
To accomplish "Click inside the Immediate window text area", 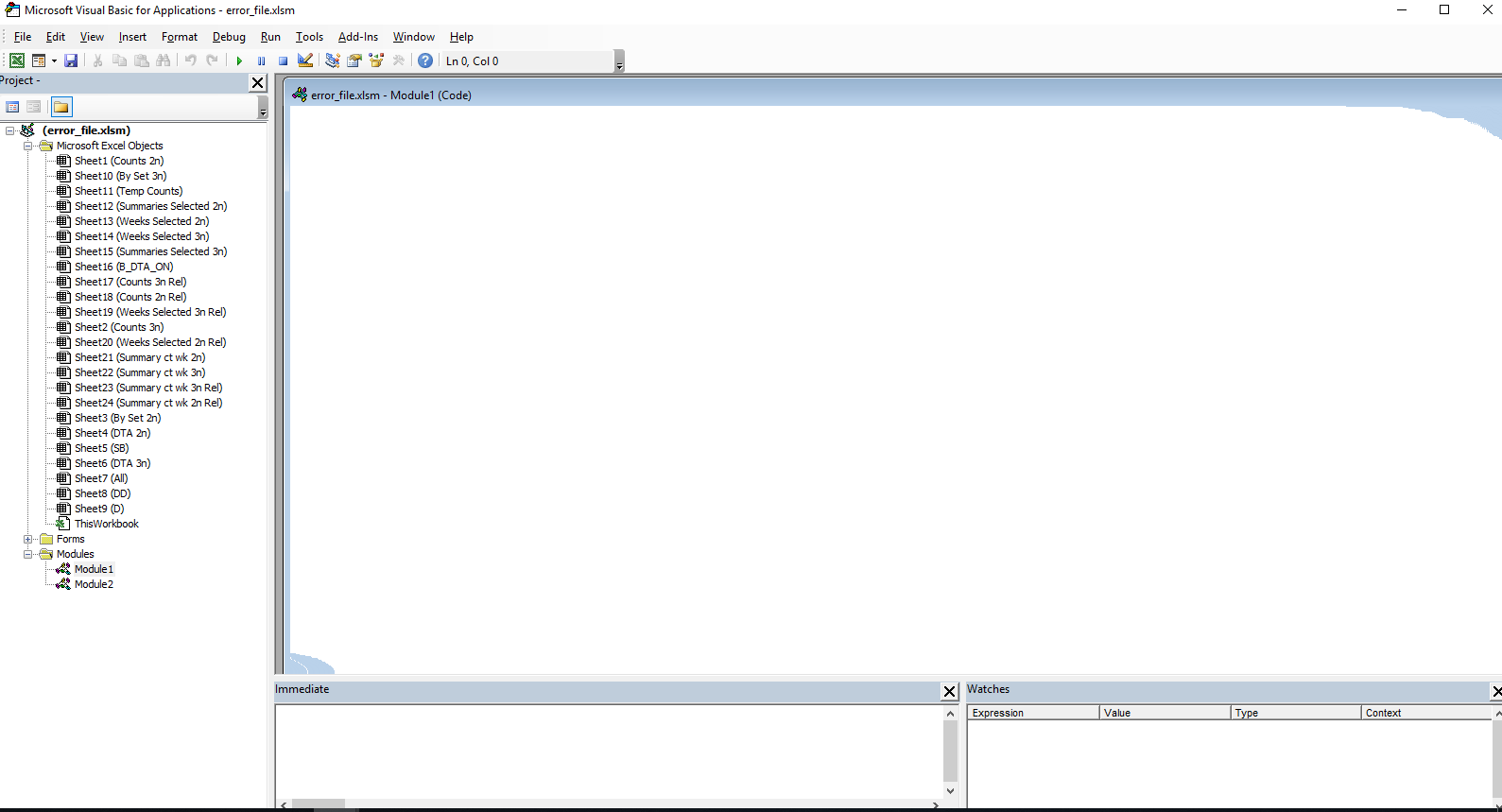I will [609, 753].
